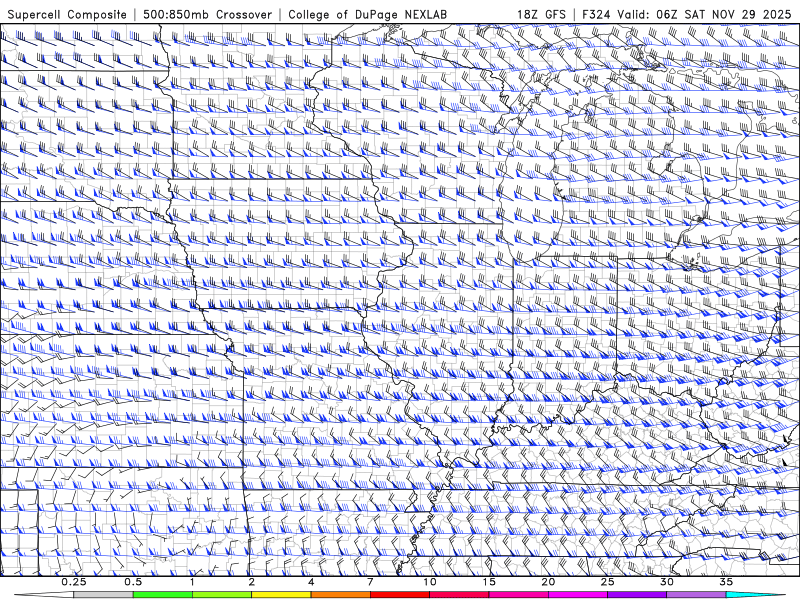The image size is (800, 600).
Task: Click the white arrow start of color bar
Action: click(44, 595)
